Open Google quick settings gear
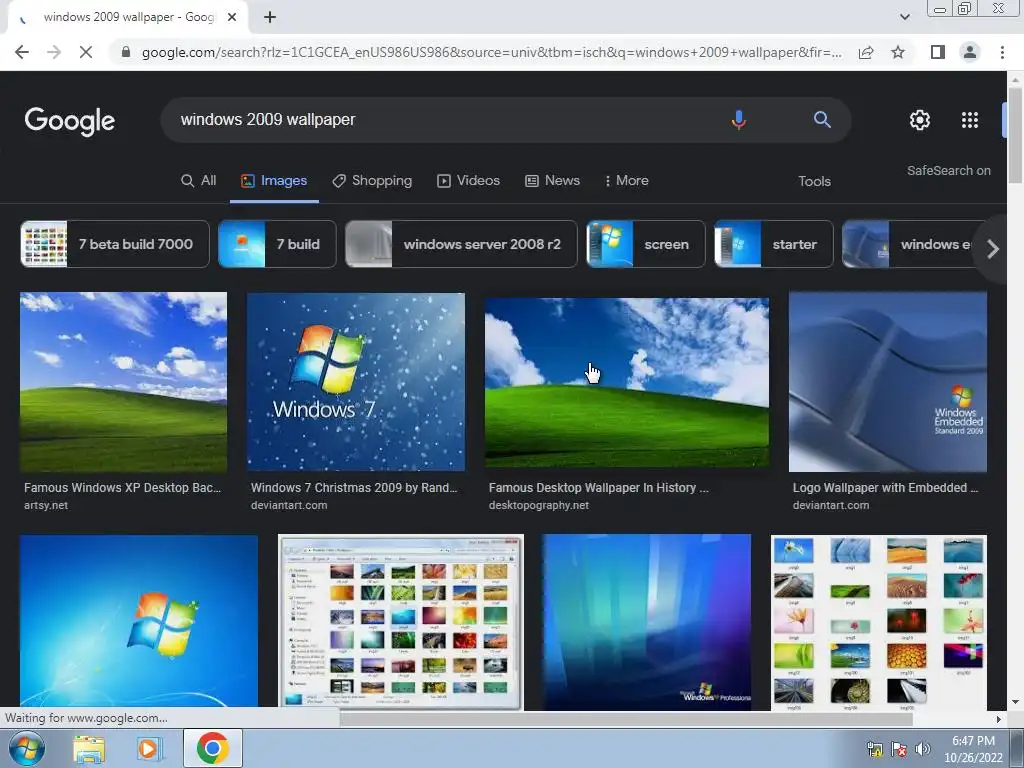Screen dimensions: 1024x768 [920, 120]
